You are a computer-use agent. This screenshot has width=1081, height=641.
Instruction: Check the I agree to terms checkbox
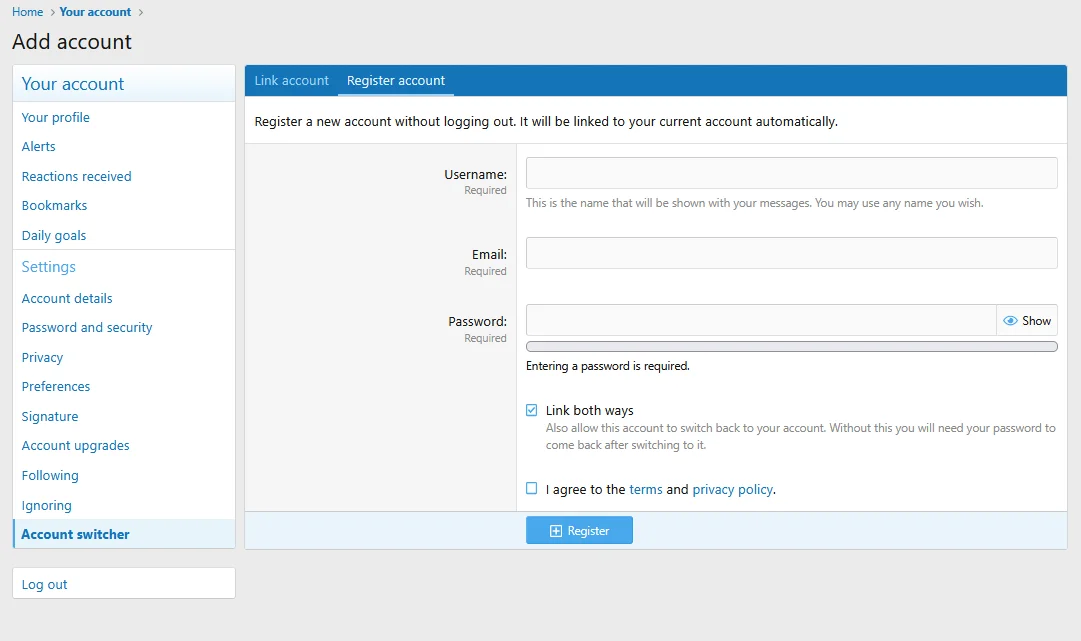tap(532, 489)
